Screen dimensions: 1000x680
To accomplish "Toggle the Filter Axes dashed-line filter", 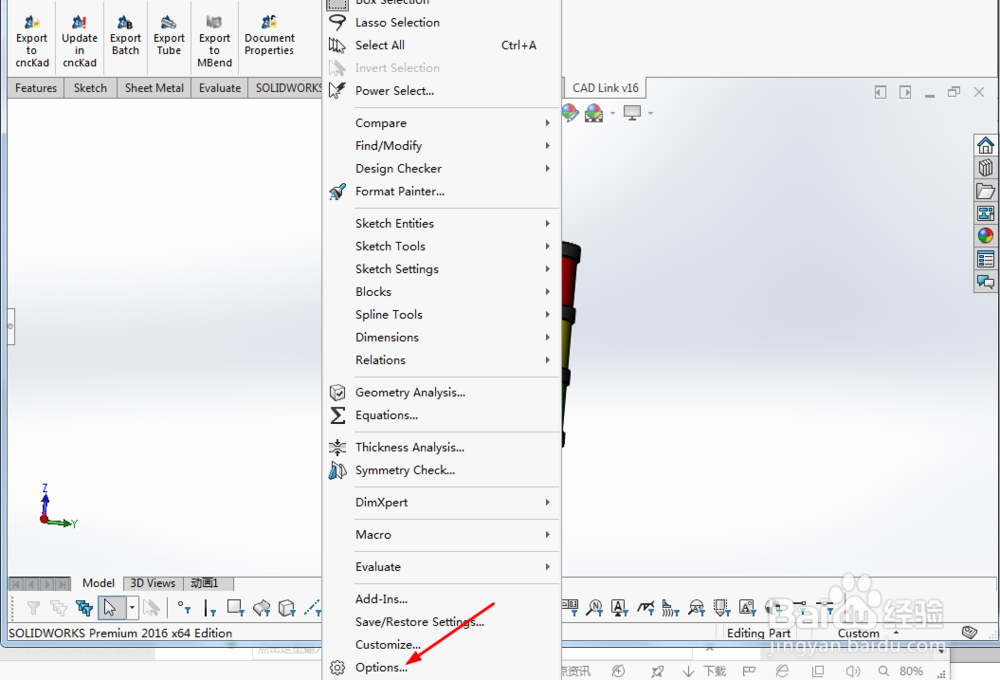I will [x=312, y=608].
